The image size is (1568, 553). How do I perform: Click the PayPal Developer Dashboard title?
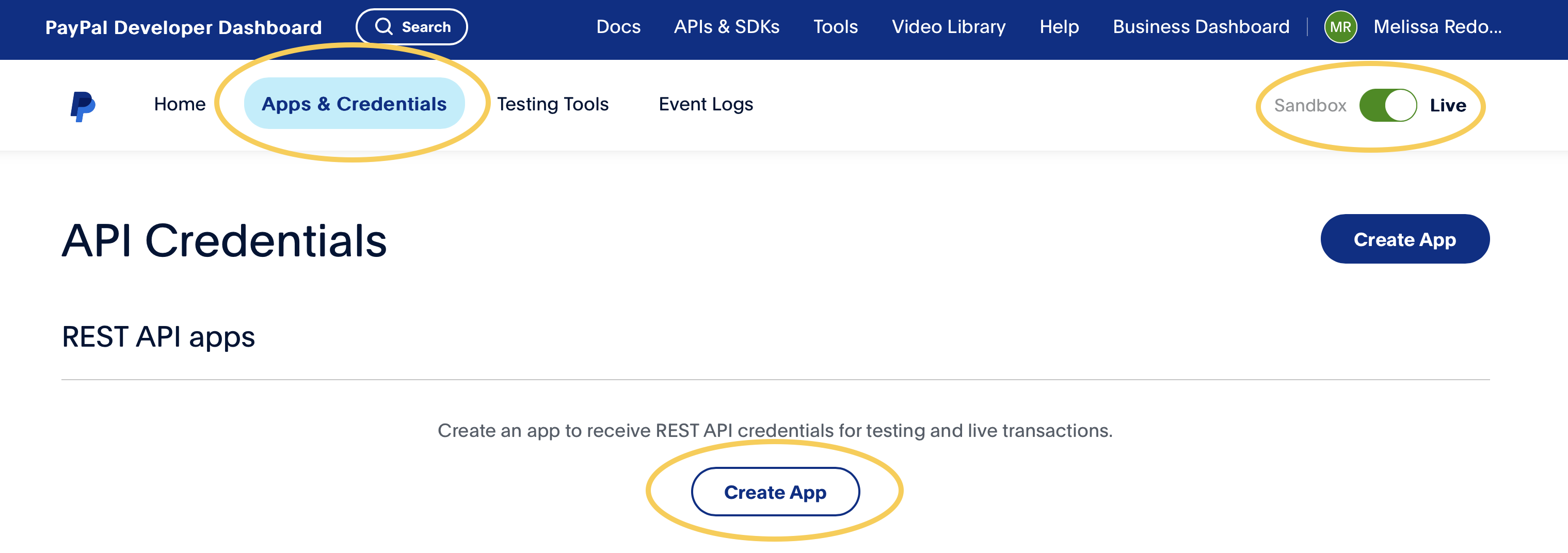tap(183, 27)
